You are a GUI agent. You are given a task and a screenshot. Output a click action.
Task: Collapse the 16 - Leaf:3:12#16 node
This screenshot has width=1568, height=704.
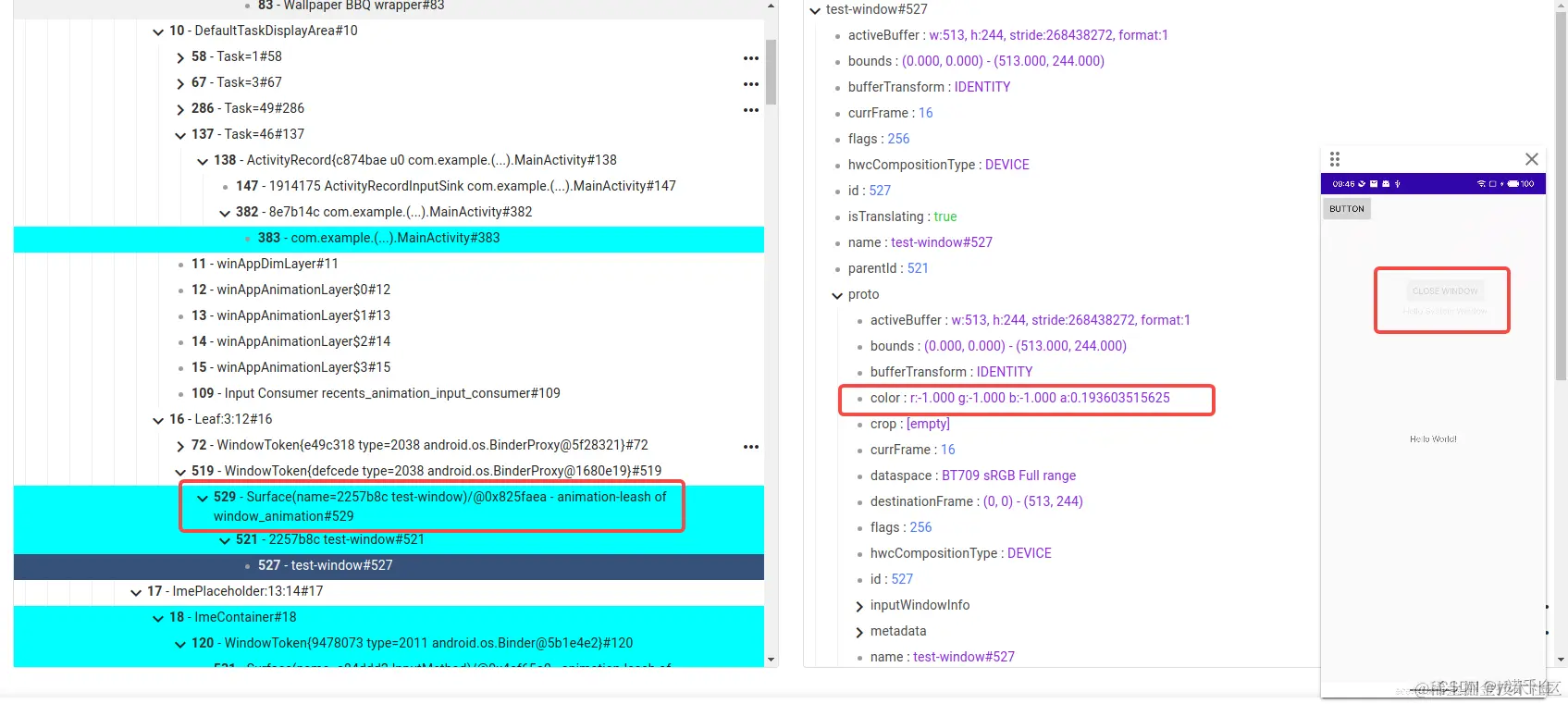(158, 420)
